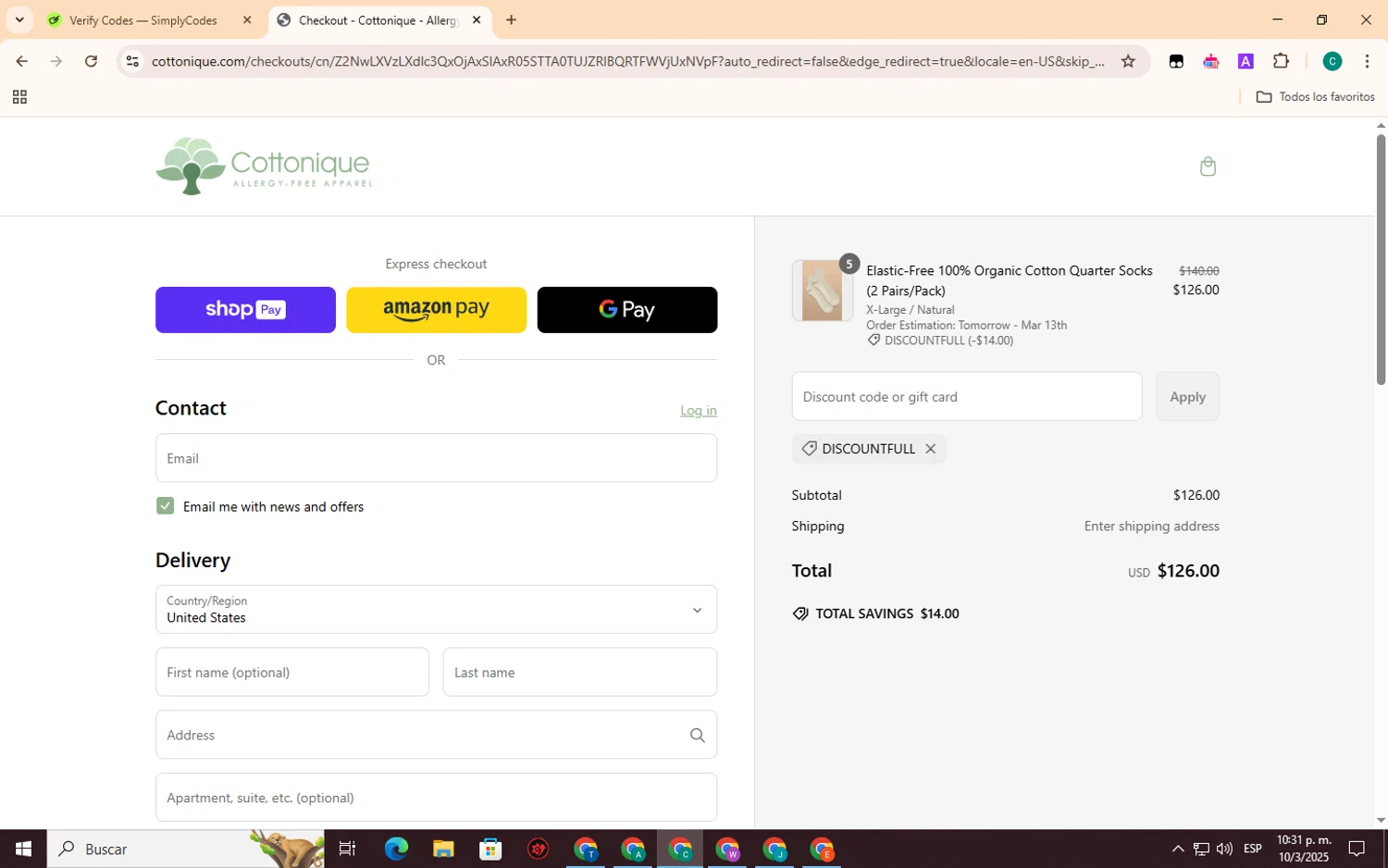This screenshot has width=1388, height=868.
Task: Open the browser Extensions puzzle icon
Action: pyautogui.click(x=1281, y=61)
